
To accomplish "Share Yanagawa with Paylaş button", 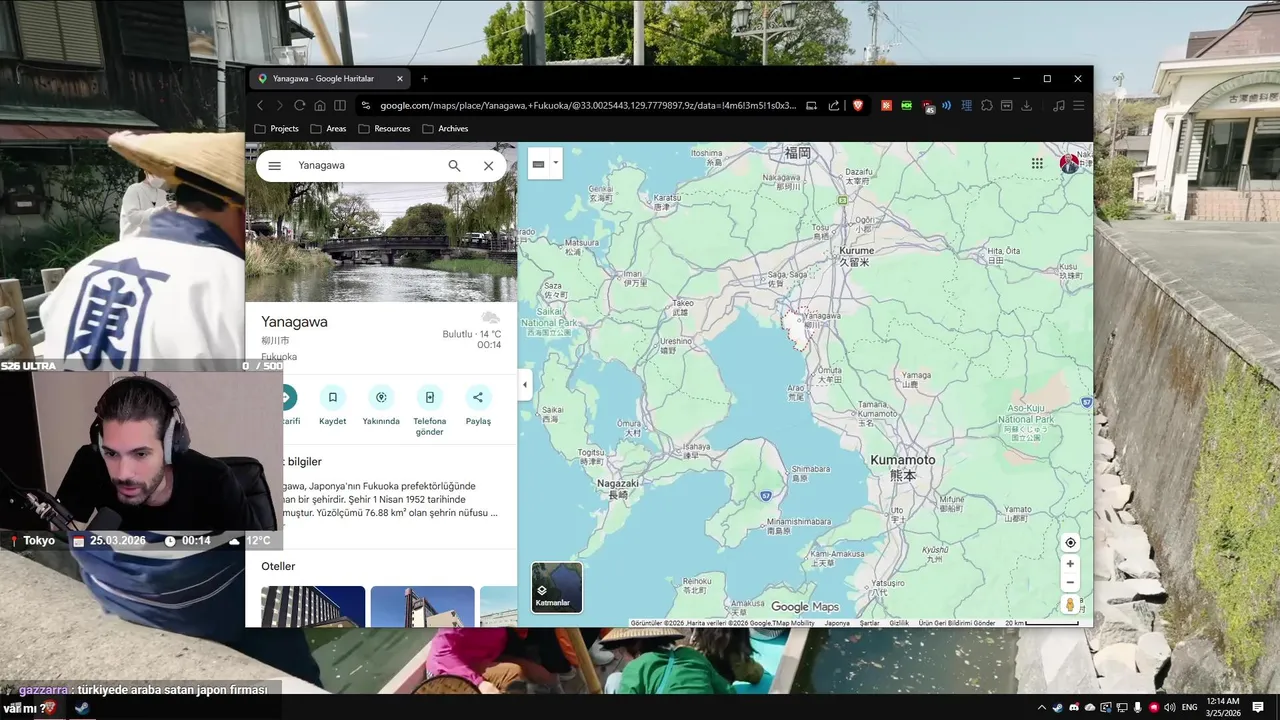I will tap(478, 405).
